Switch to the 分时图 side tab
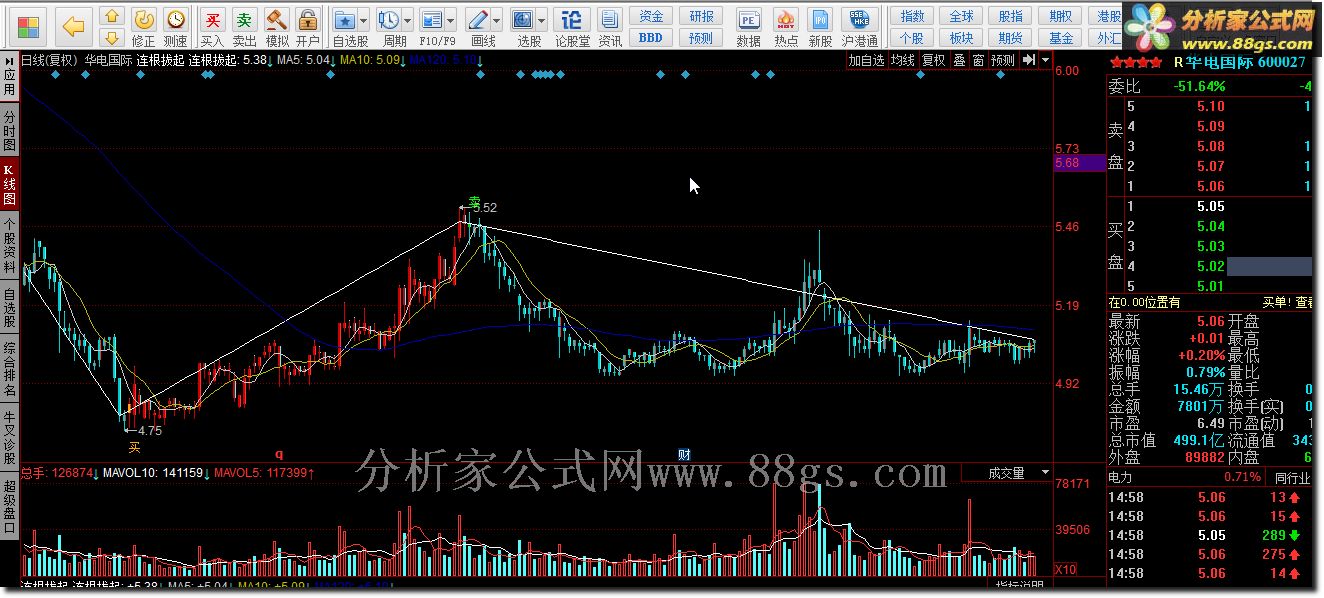Viewport: 1324px width, 598px height. coord(9,131)
